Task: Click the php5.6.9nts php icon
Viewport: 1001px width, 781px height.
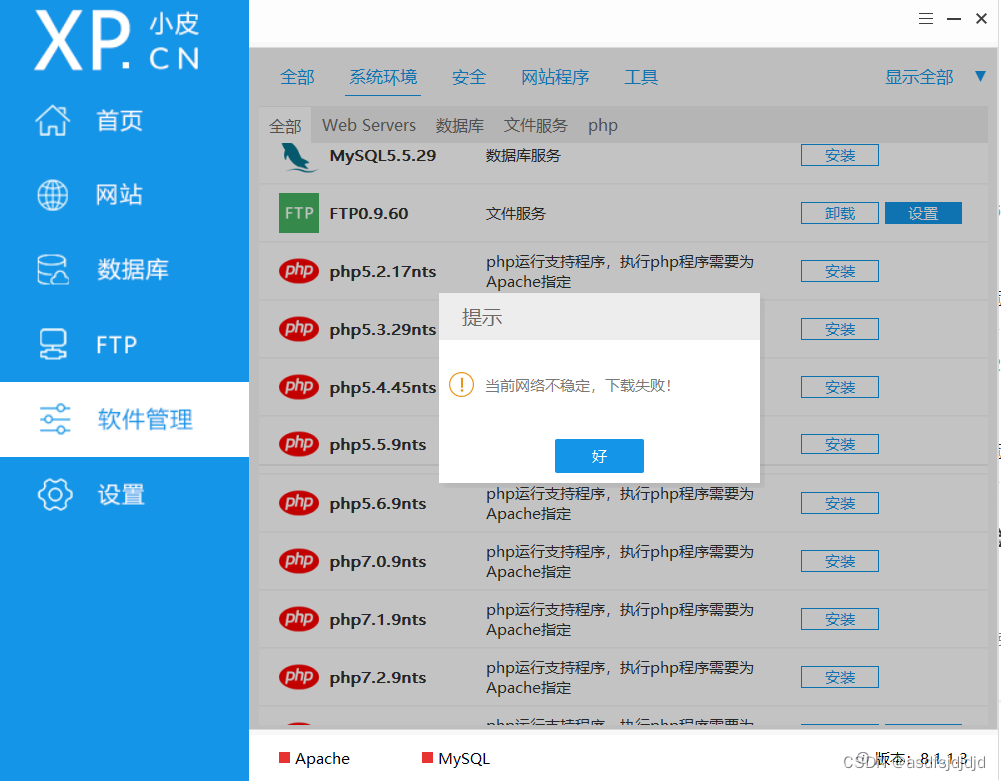Action: [299, 503]
